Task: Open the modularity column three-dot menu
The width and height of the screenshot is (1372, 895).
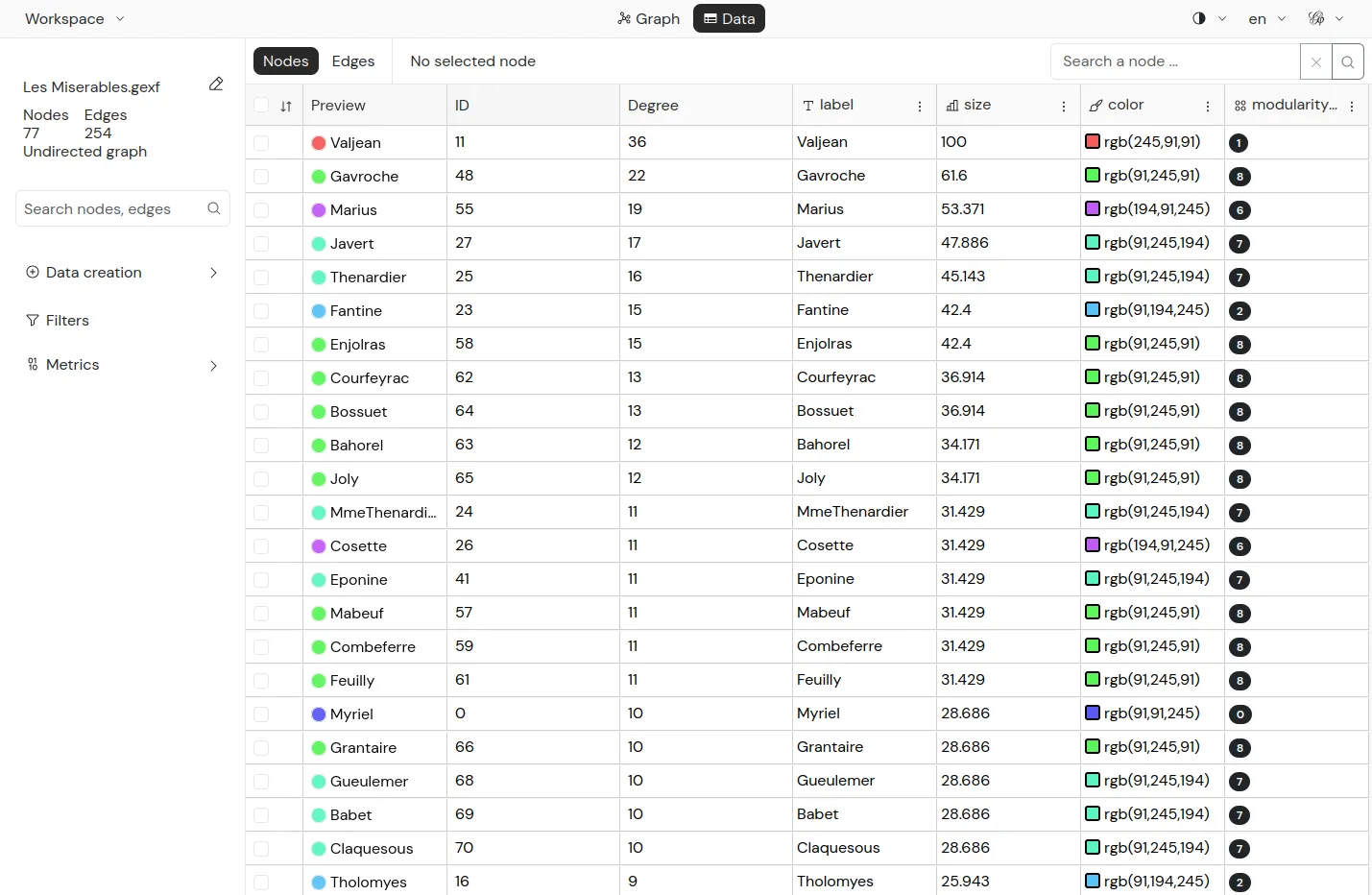Action: point(1352,107)
